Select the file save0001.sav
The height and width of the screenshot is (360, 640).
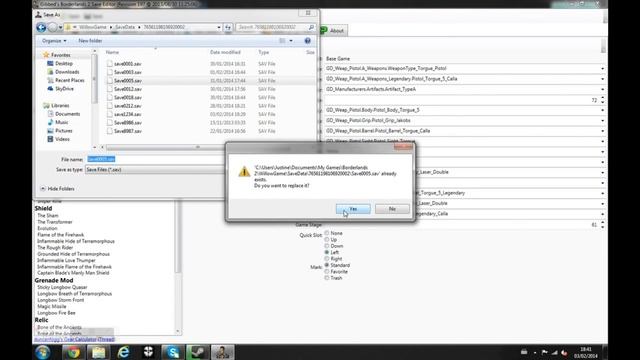point(128,64)
